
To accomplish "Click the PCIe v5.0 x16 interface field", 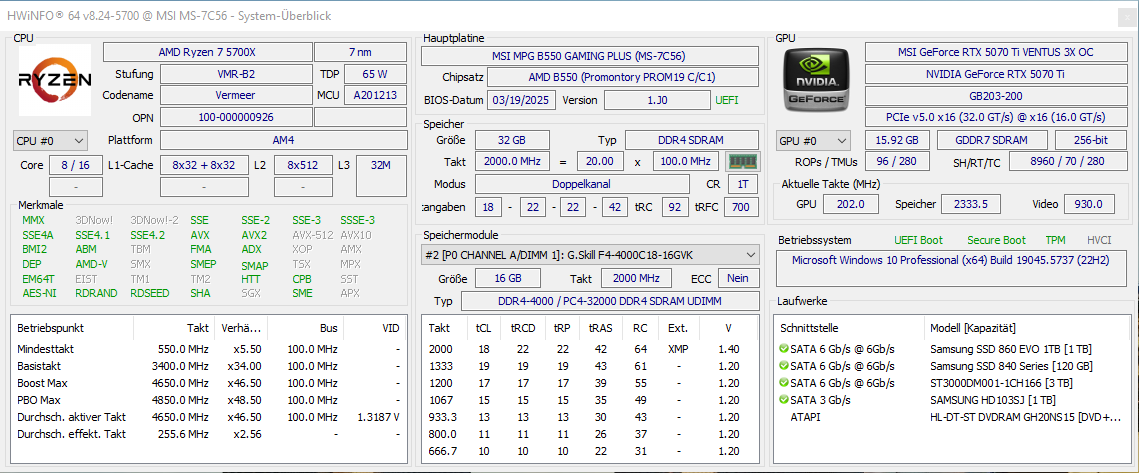I will (995, 117).
